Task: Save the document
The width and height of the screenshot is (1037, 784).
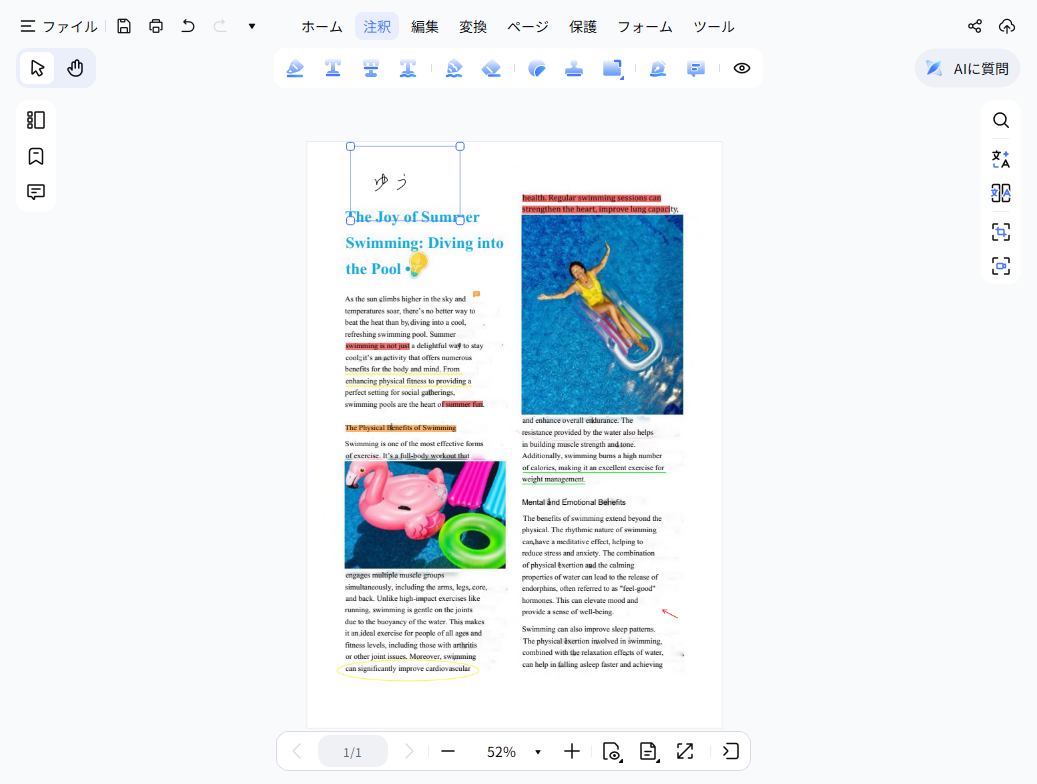Action: 124,26
